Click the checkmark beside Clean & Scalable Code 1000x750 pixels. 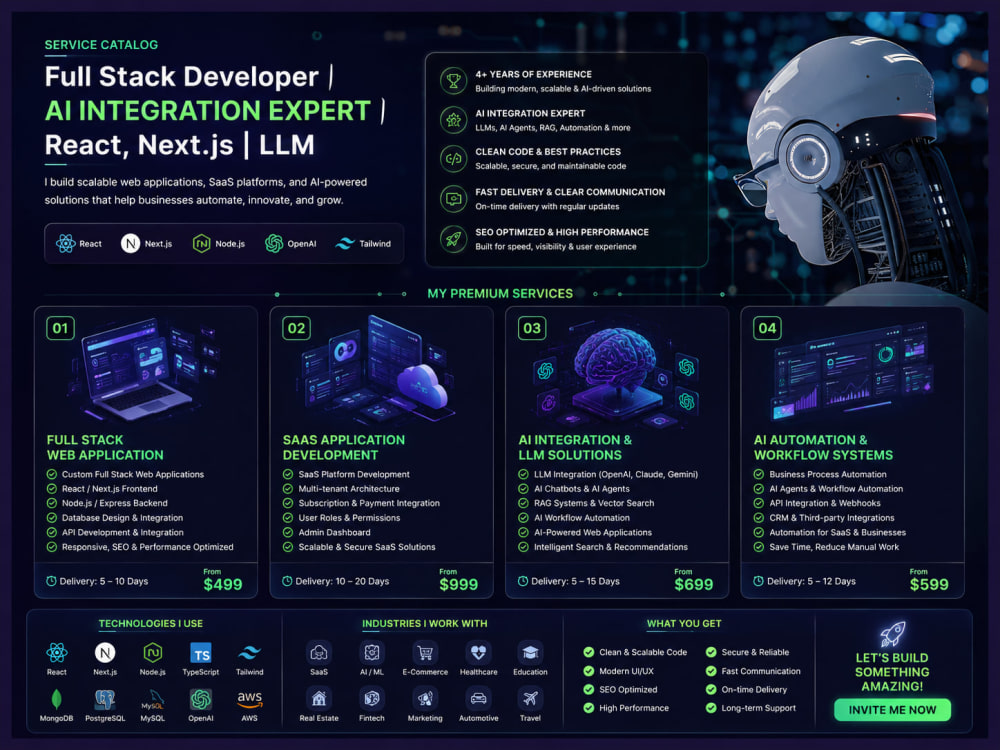589,652
